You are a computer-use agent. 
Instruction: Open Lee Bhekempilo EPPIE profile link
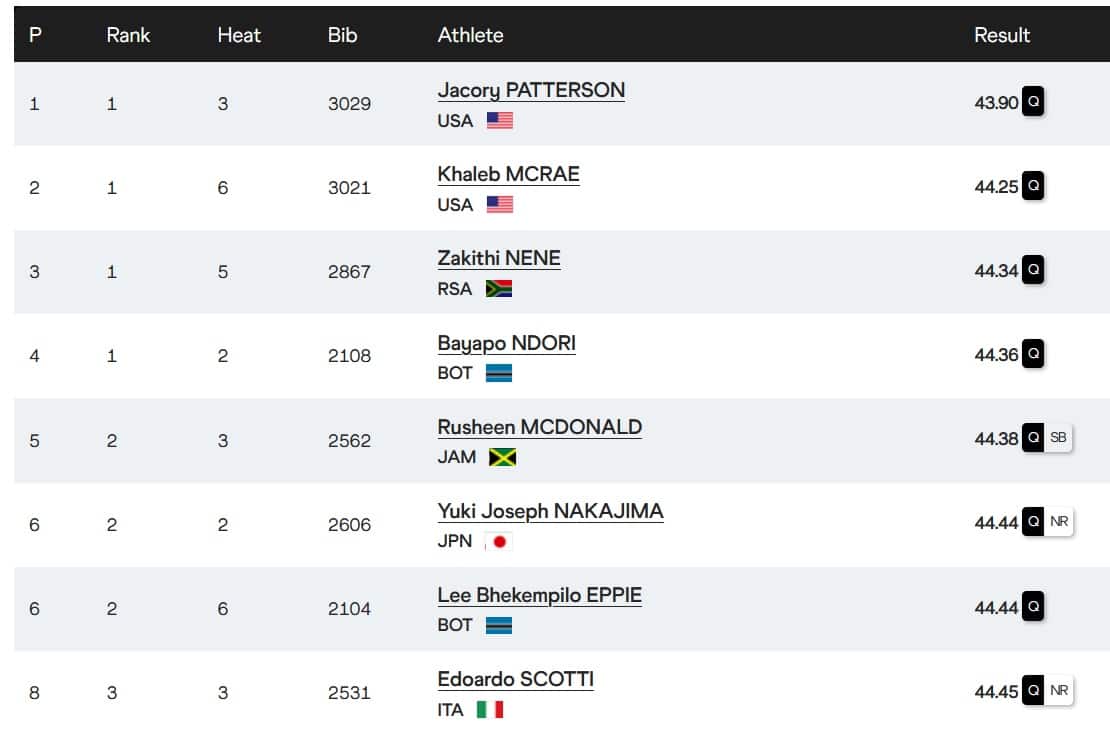tap(539, 595)
